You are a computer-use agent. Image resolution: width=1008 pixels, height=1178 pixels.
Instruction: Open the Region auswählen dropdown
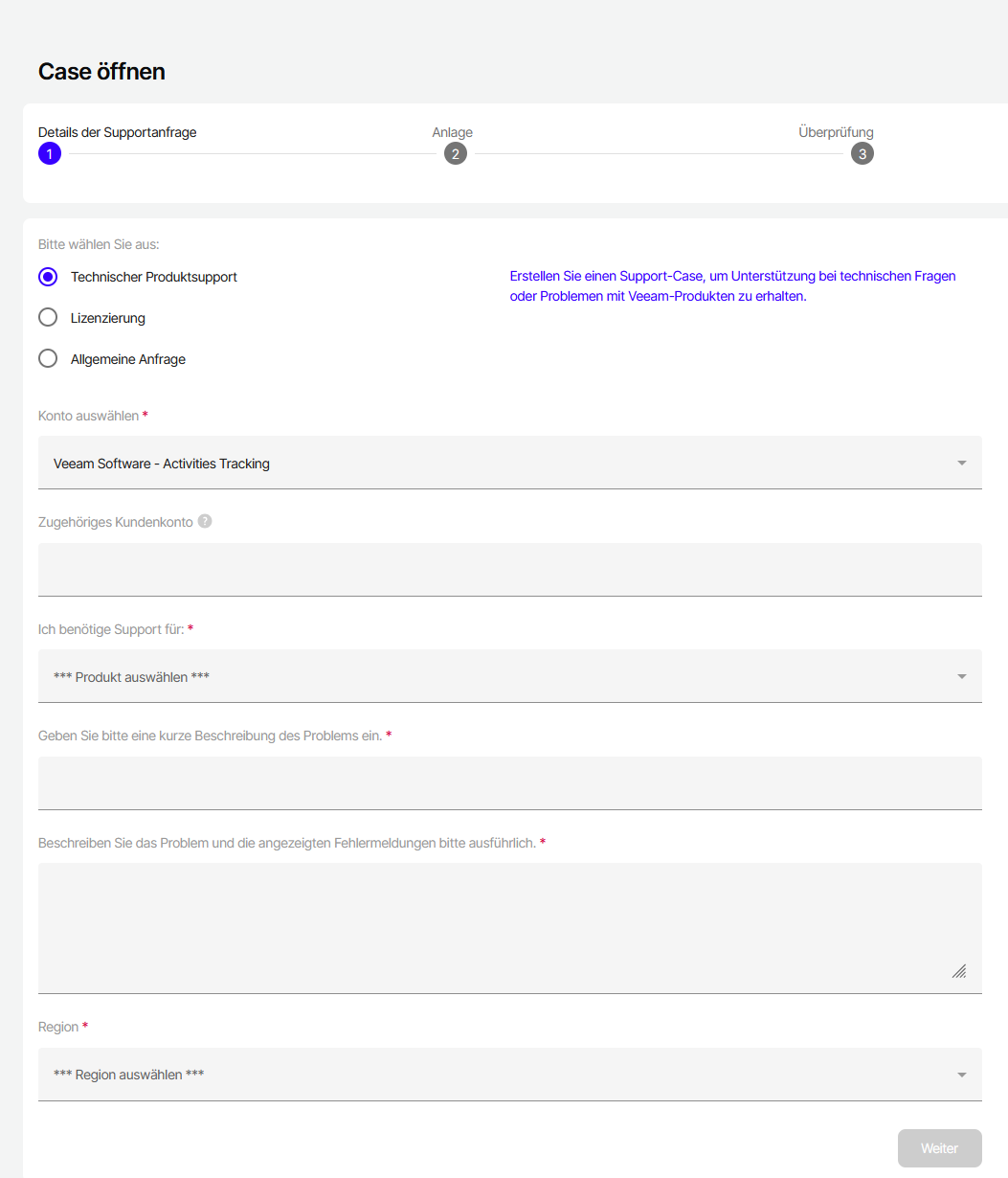(498, 1075)
